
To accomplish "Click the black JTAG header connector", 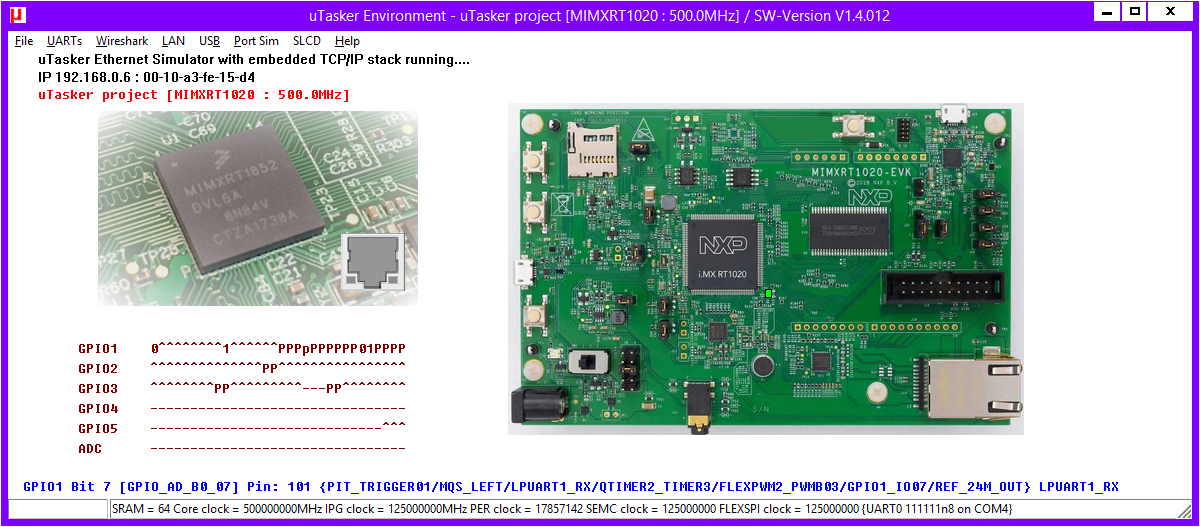I will pos(943,291).
